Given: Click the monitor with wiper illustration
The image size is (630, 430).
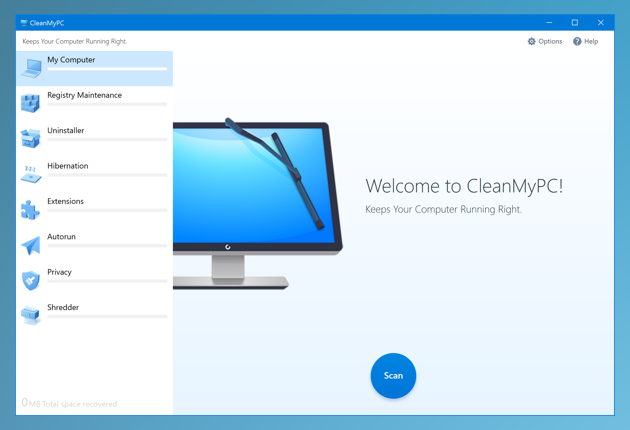Looking at the screenshot, I should click(258, 203).
